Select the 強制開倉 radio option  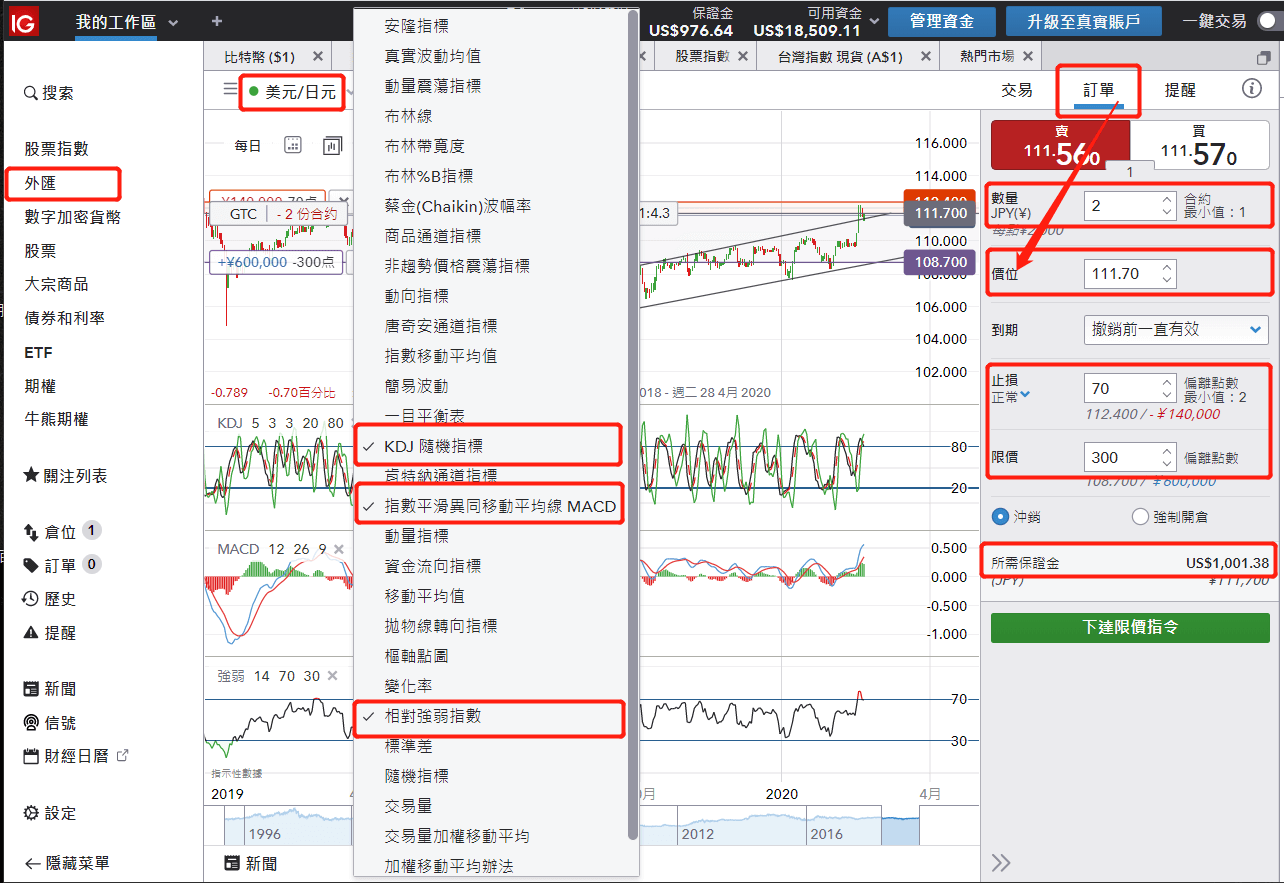pyautogui.click(x=1140, y=517)
